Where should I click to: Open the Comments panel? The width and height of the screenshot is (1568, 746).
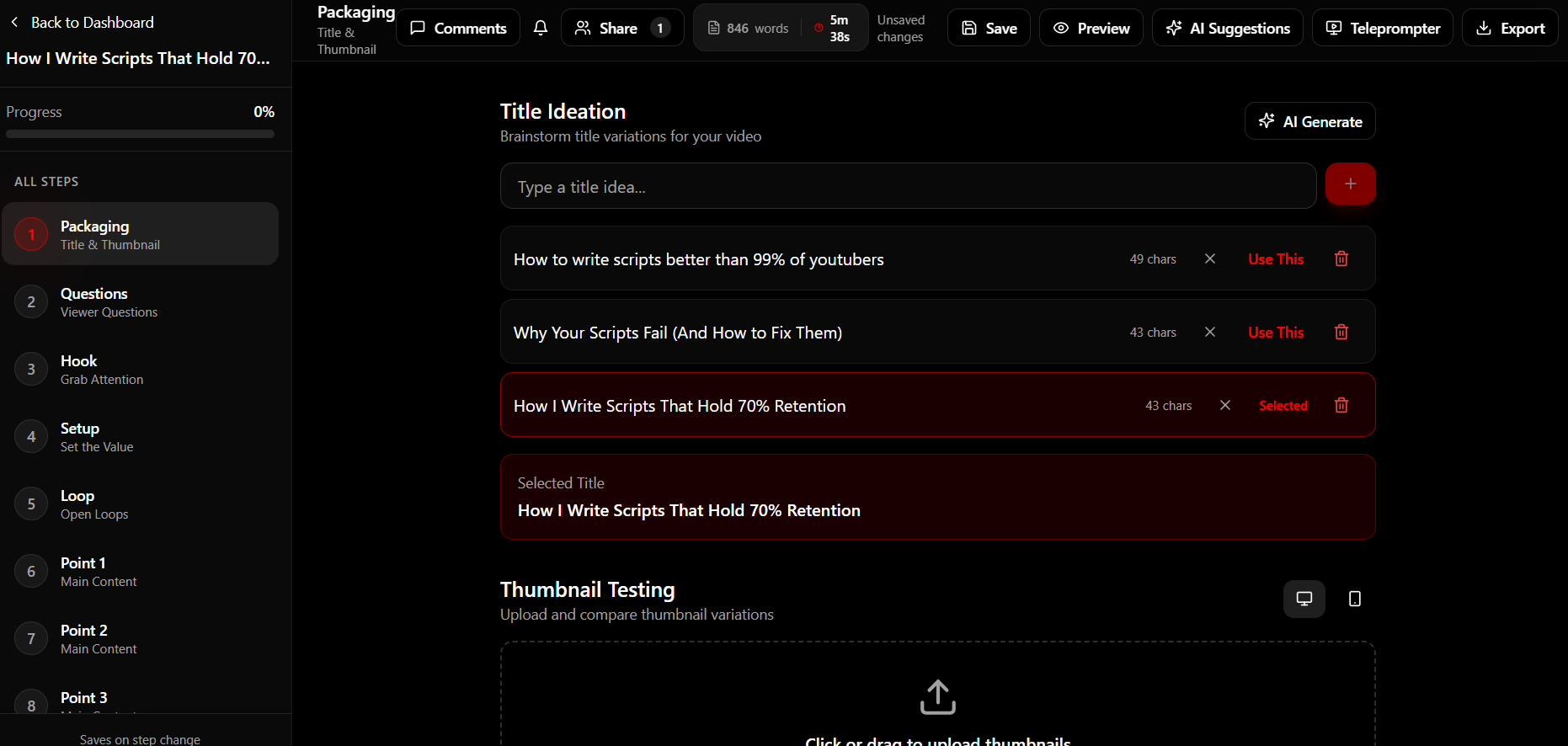click(458, 28)
